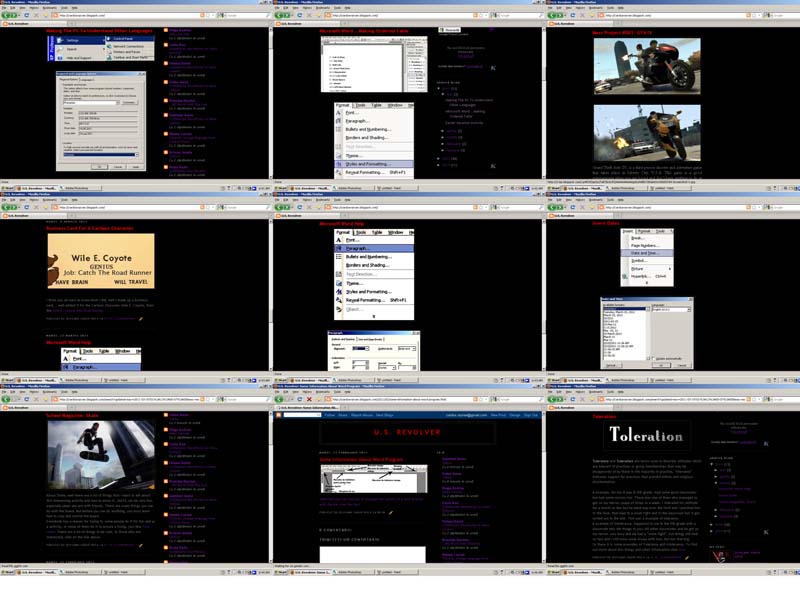Screen dimensions: 800x600
Task: Open Bookmarks menu in GTA IV window
Action: (x=596, y=8)
